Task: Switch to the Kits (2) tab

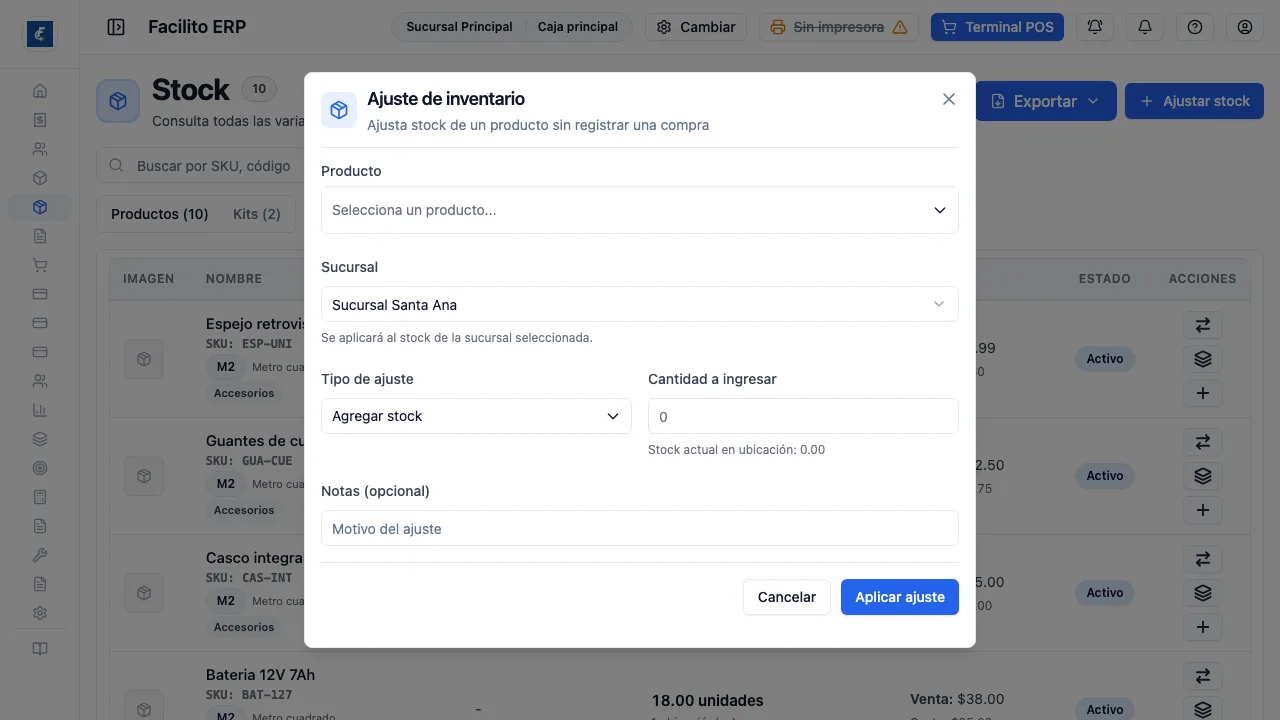Action: point(257,214)
